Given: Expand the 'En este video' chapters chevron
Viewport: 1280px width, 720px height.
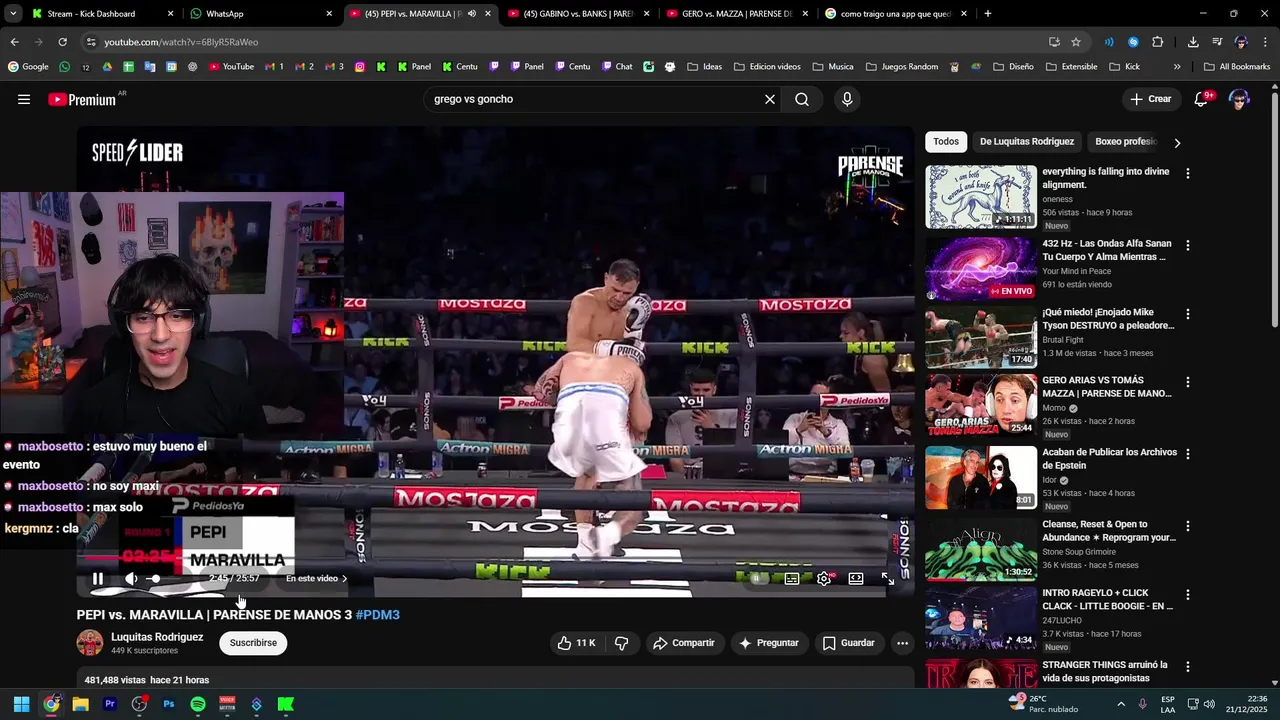Looking at the screenshot, I should tap(344, 578).
